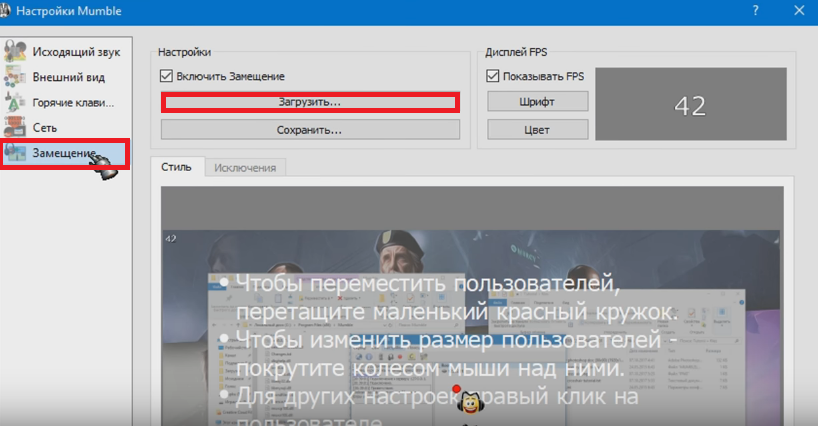Open the Шрифт font button
The image size is (818, 426).
pyautogui.click(x=537, y=102)
